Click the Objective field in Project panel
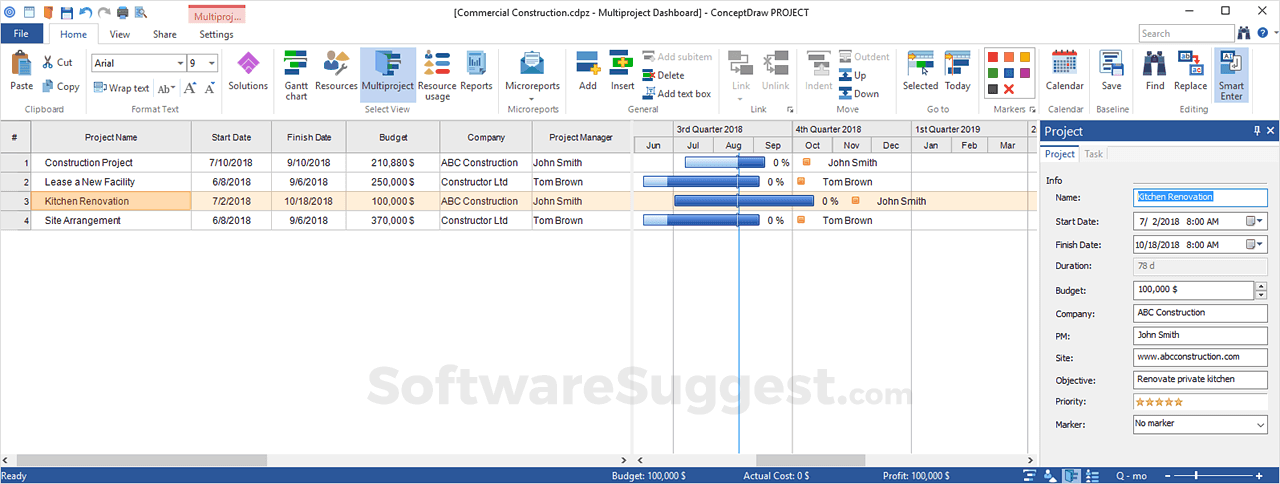The height and width of the screenshot is (484, 1280). pos(1200,380)
